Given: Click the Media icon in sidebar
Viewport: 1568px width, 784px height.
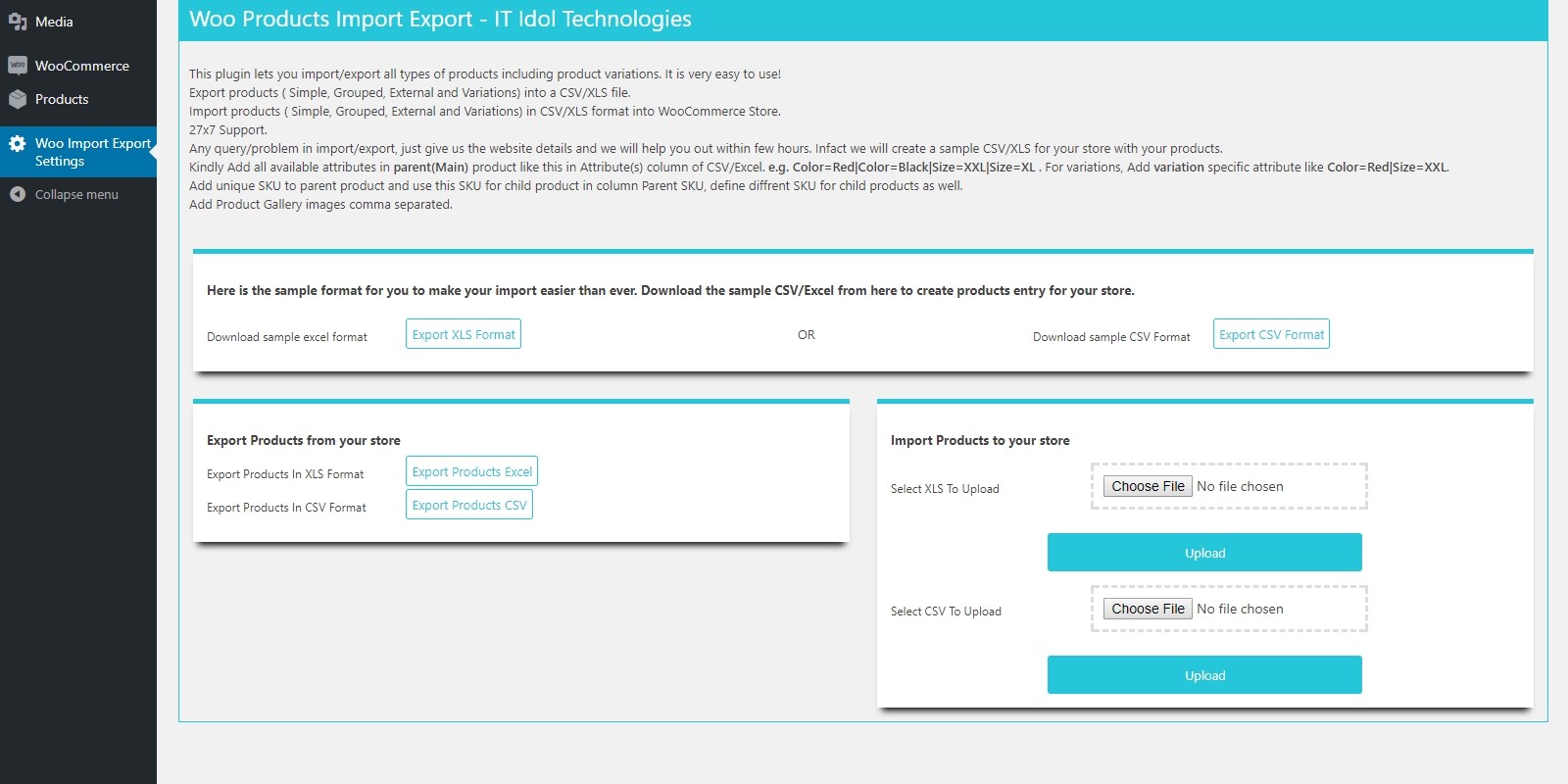Looking at the screenshot, I should point(18,22).
